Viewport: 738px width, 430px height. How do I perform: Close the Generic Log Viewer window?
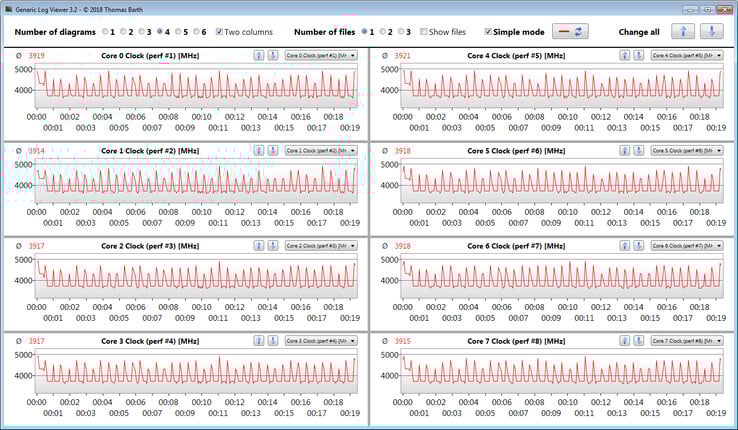(x=723, y=9)
